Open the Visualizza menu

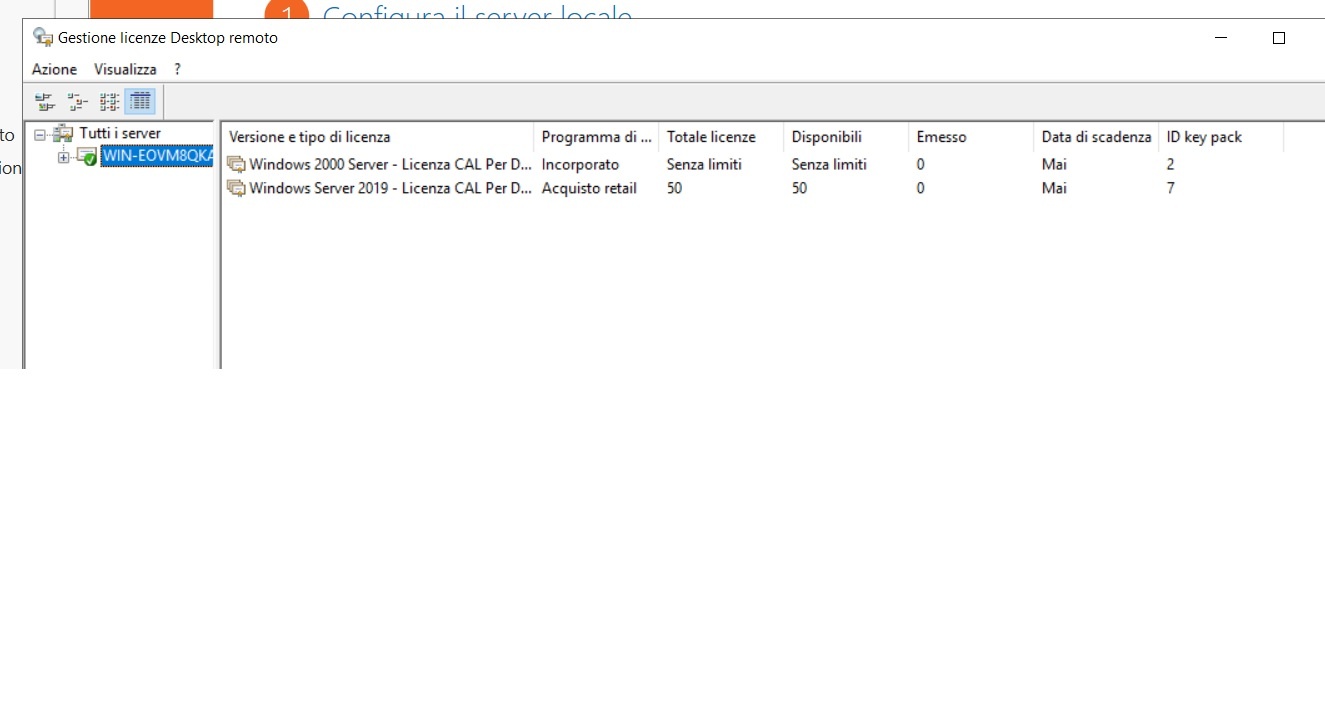click(x=125, y=69)
